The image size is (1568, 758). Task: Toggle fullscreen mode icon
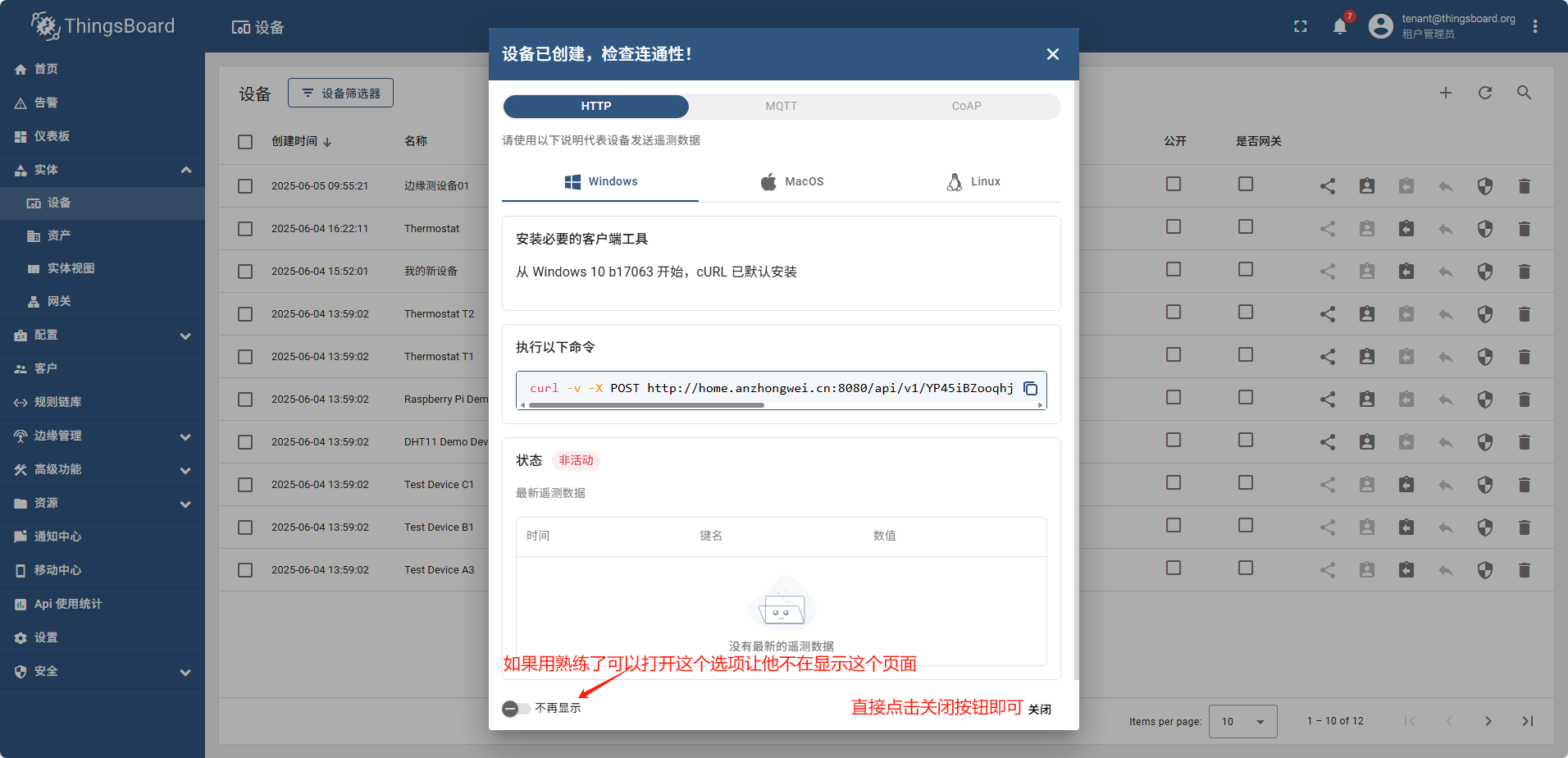[x=1300, y=27]
